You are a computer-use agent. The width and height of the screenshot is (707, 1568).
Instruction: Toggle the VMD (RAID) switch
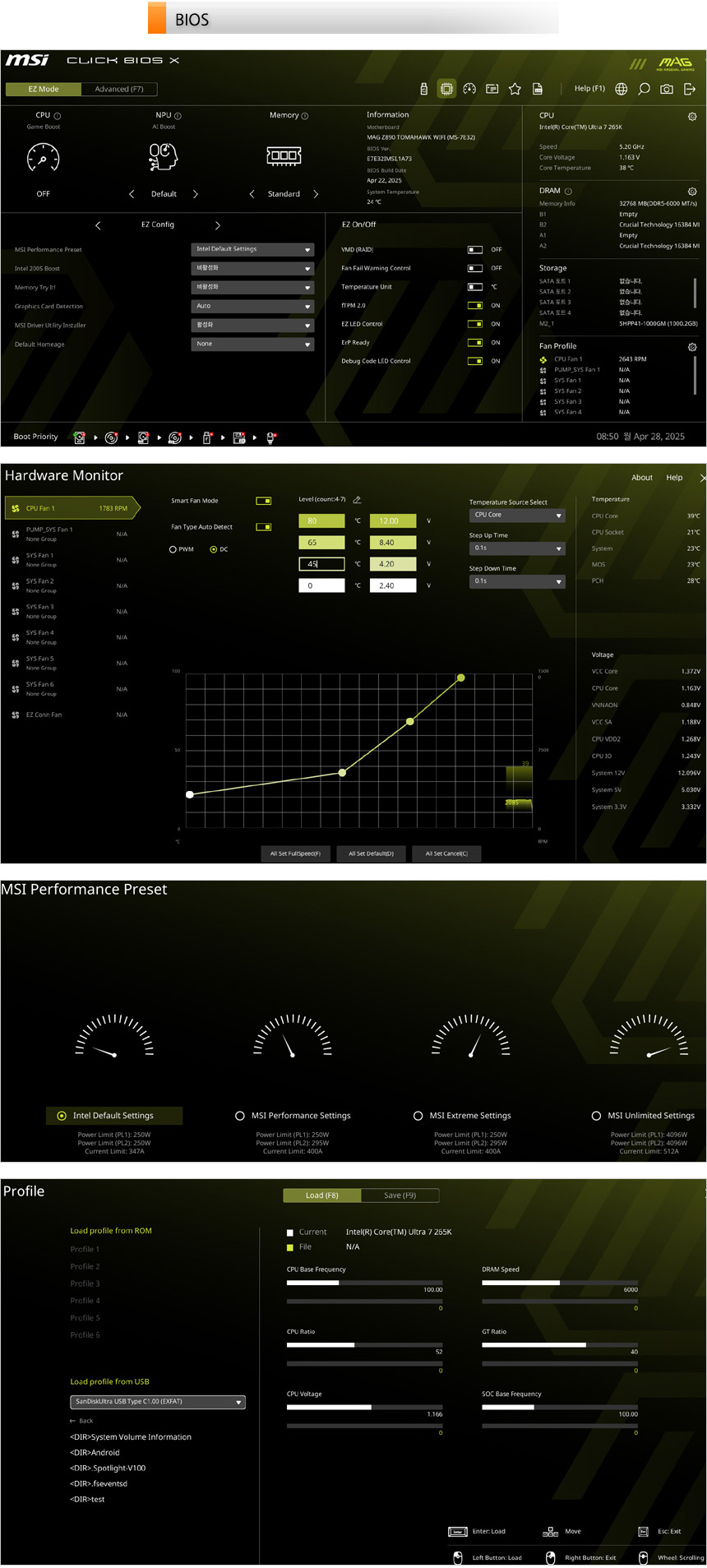click(x=474, y=249)
